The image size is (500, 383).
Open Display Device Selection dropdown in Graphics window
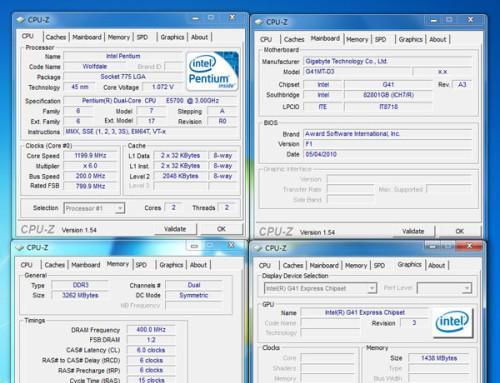pyautogui.click(x=320, y=288)
